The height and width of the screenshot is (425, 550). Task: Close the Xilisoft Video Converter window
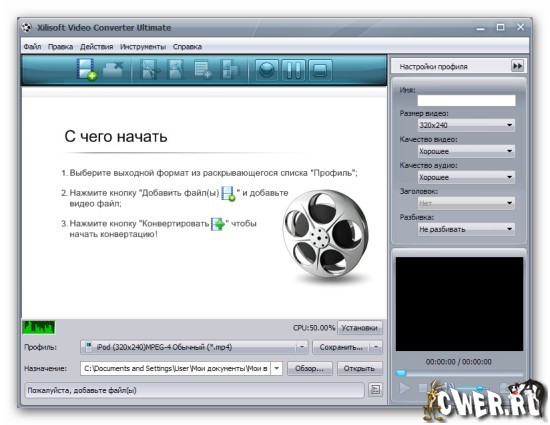[521, 27]
